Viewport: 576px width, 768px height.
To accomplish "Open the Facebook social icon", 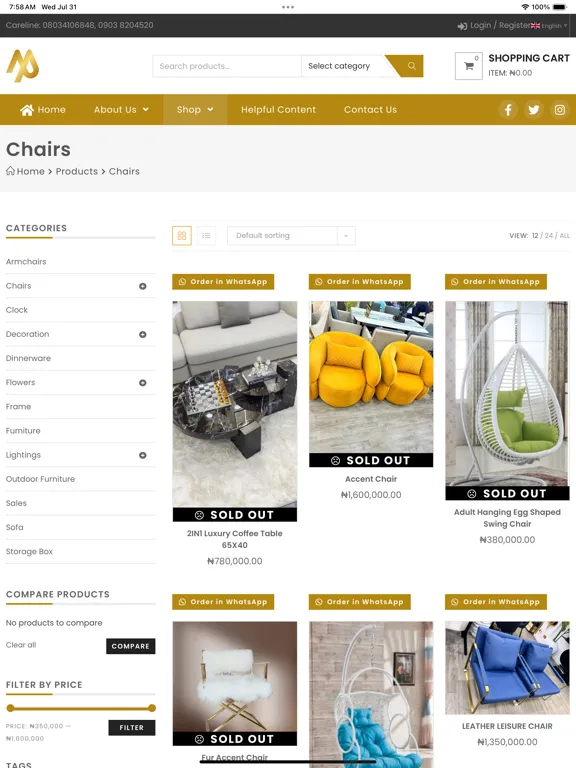I will pos(508,109).
